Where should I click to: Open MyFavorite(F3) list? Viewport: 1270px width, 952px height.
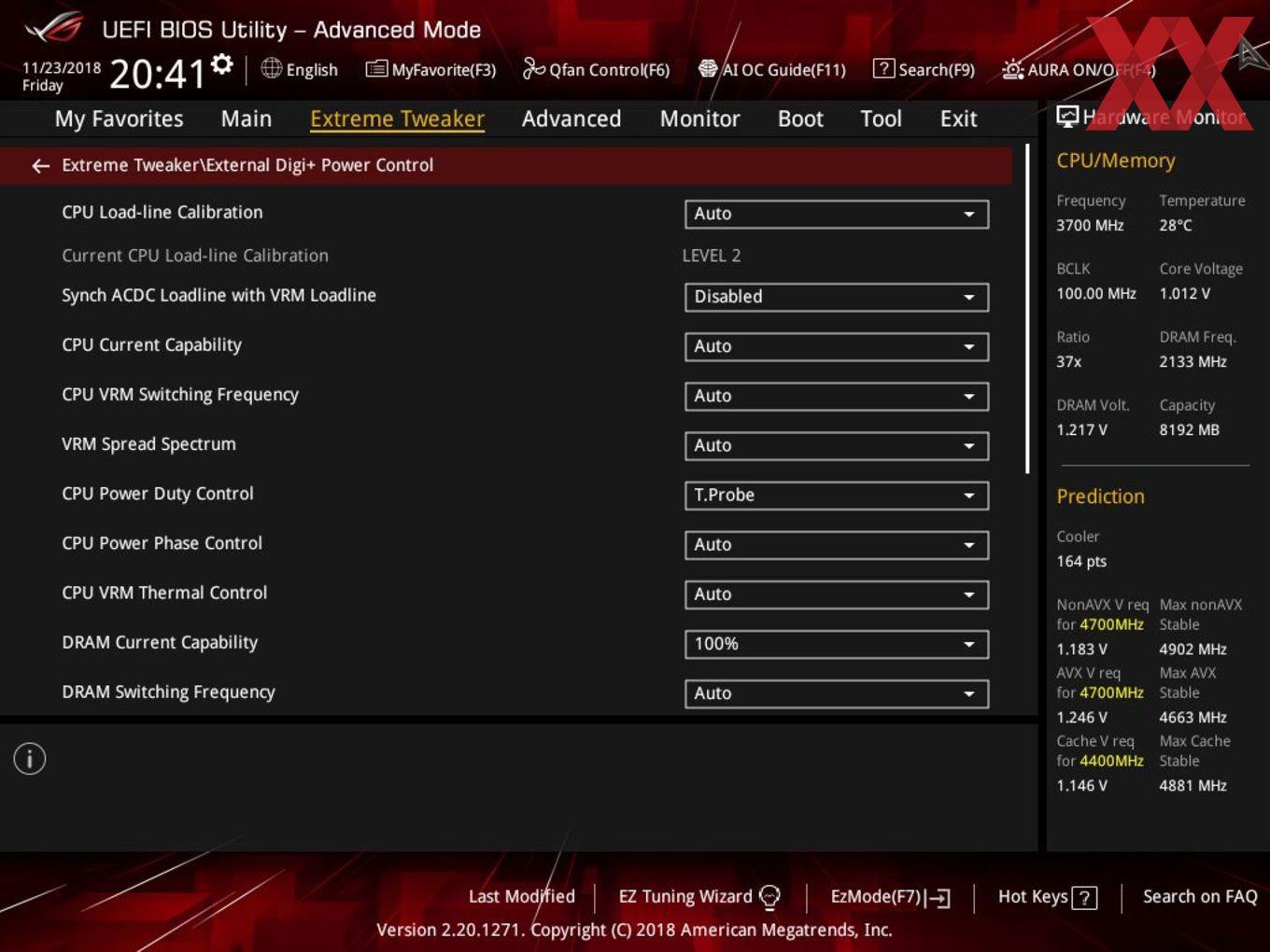point(430,69)
